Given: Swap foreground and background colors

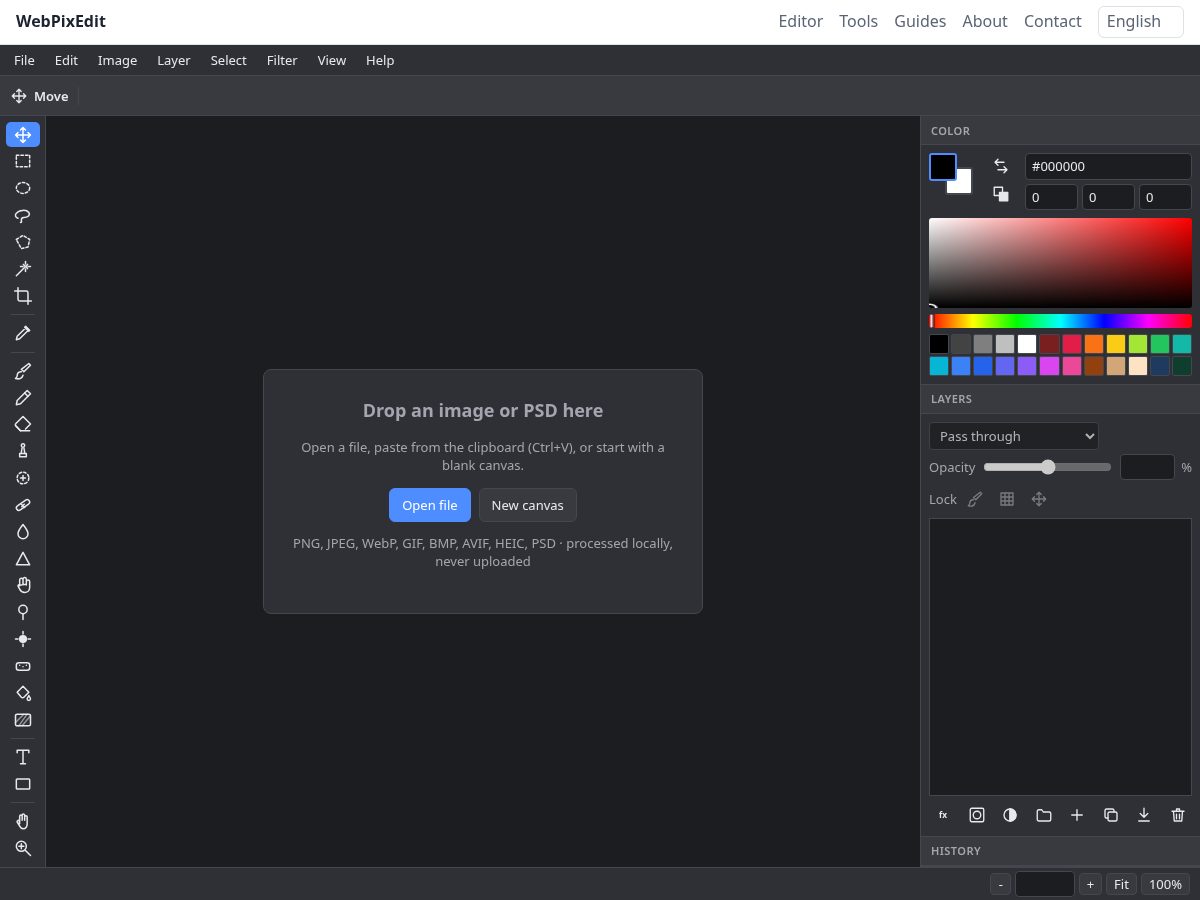Looking at the screenshot, I should tap(1001, 166).
